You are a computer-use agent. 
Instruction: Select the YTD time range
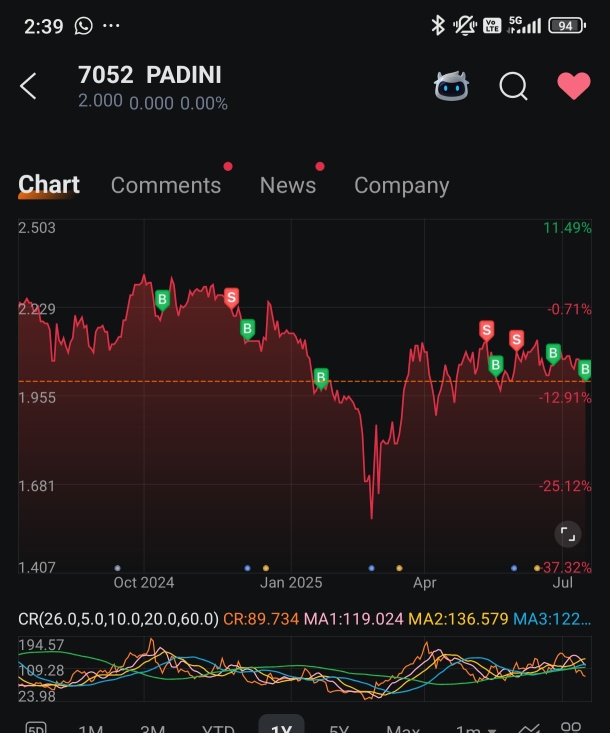pyautogui.click(x=218, y=727)
